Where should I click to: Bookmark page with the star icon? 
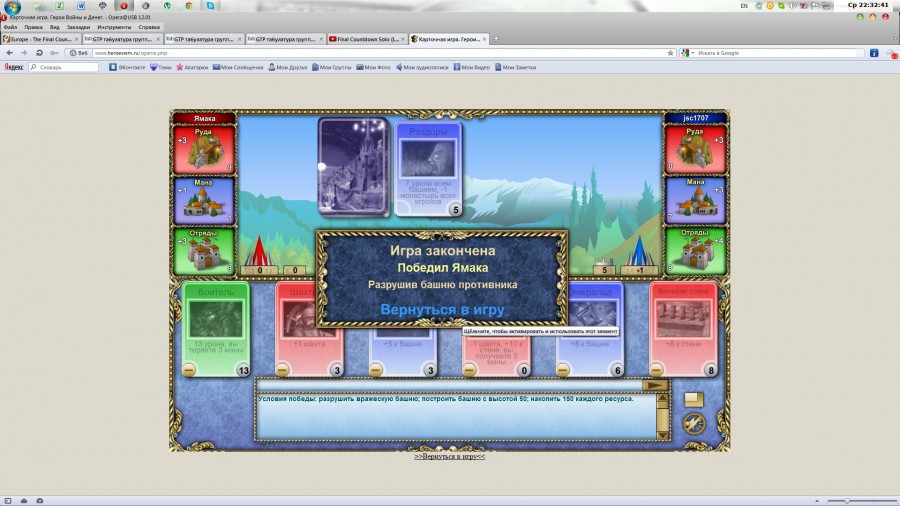click(x=670, y=53)
